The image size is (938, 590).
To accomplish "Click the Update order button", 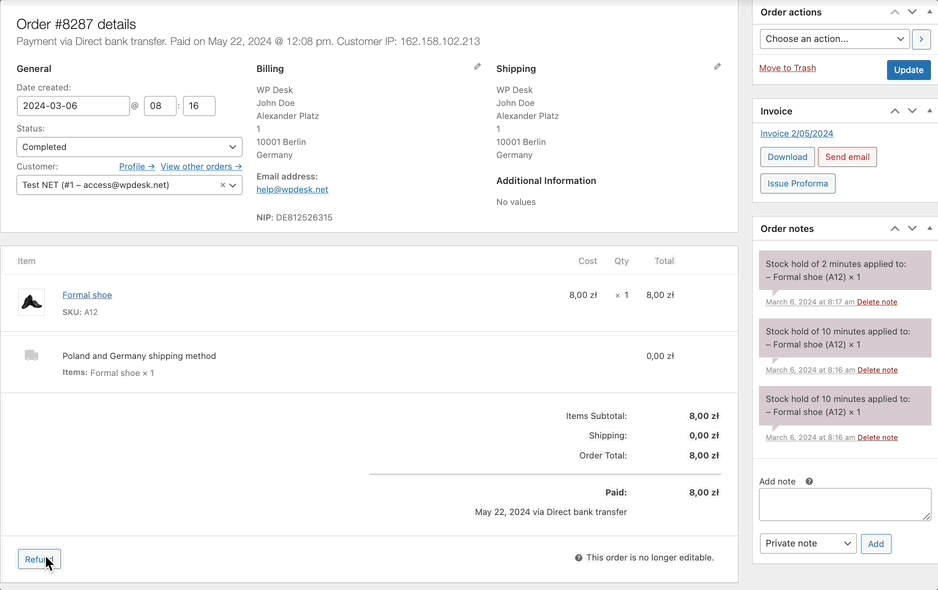I will point(909,70).
